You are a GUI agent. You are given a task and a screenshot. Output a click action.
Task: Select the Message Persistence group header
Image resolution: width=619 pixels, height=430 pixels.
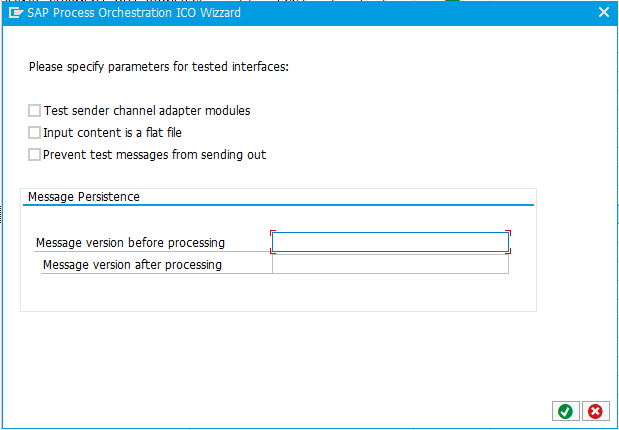[x=84, y=197]
